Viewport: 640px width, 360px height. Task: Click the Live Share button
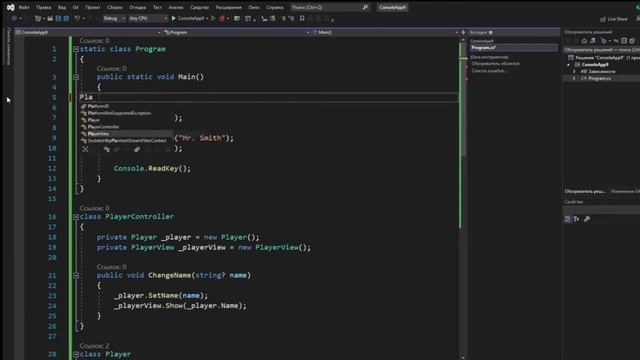(613, 19)
